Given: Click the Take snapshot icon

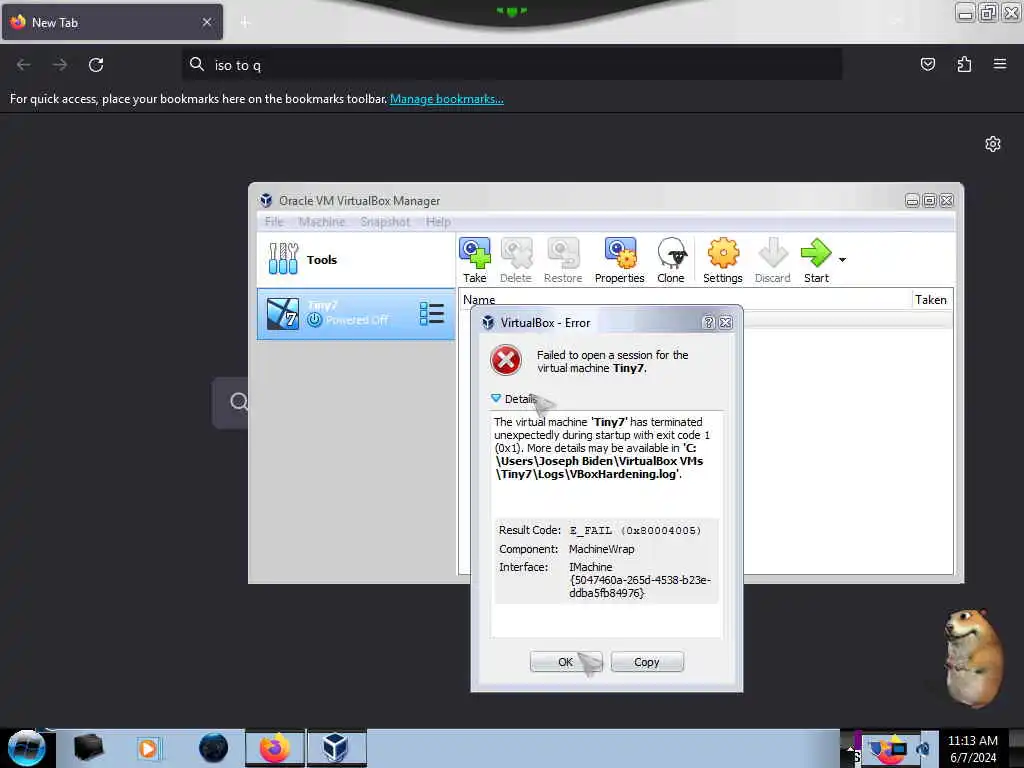Looking at the screenshot, I should coord(475,260).
